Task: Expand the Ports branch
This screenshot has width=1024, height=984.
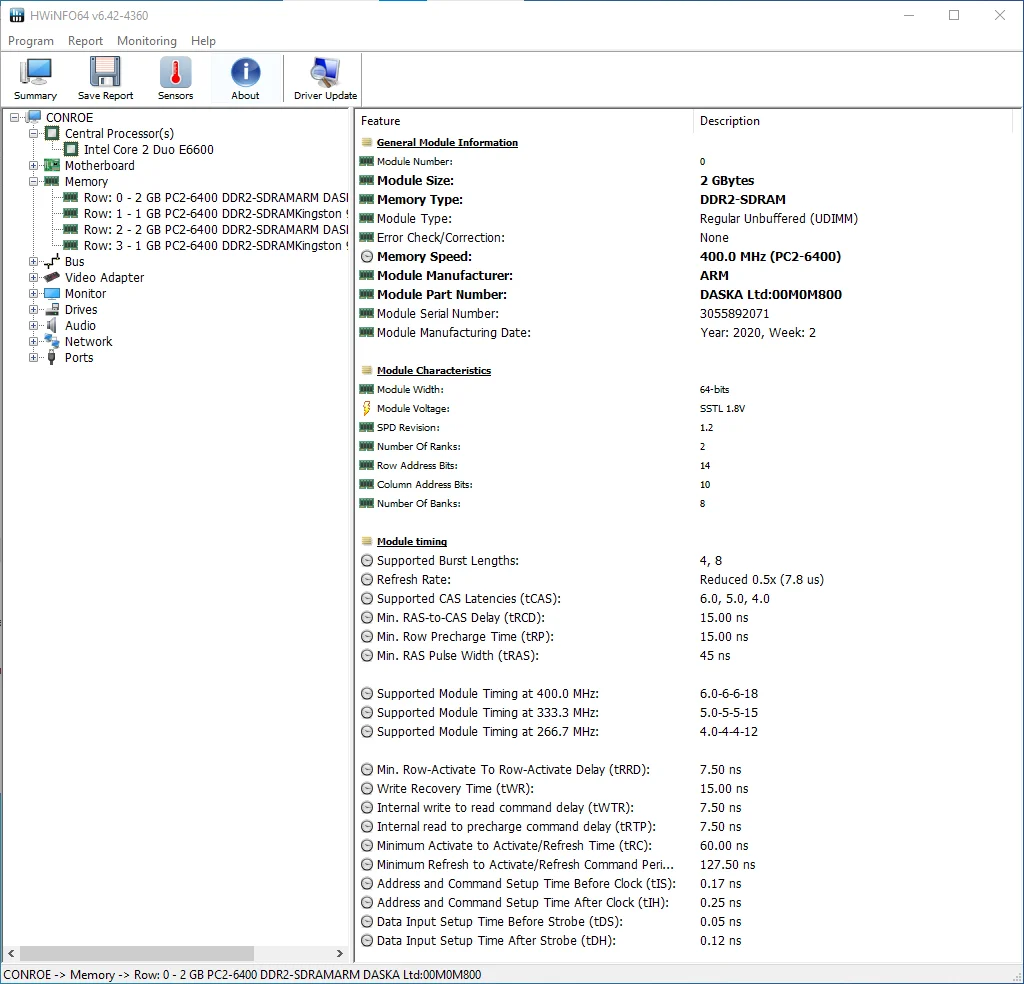Action: coord(33,358)
